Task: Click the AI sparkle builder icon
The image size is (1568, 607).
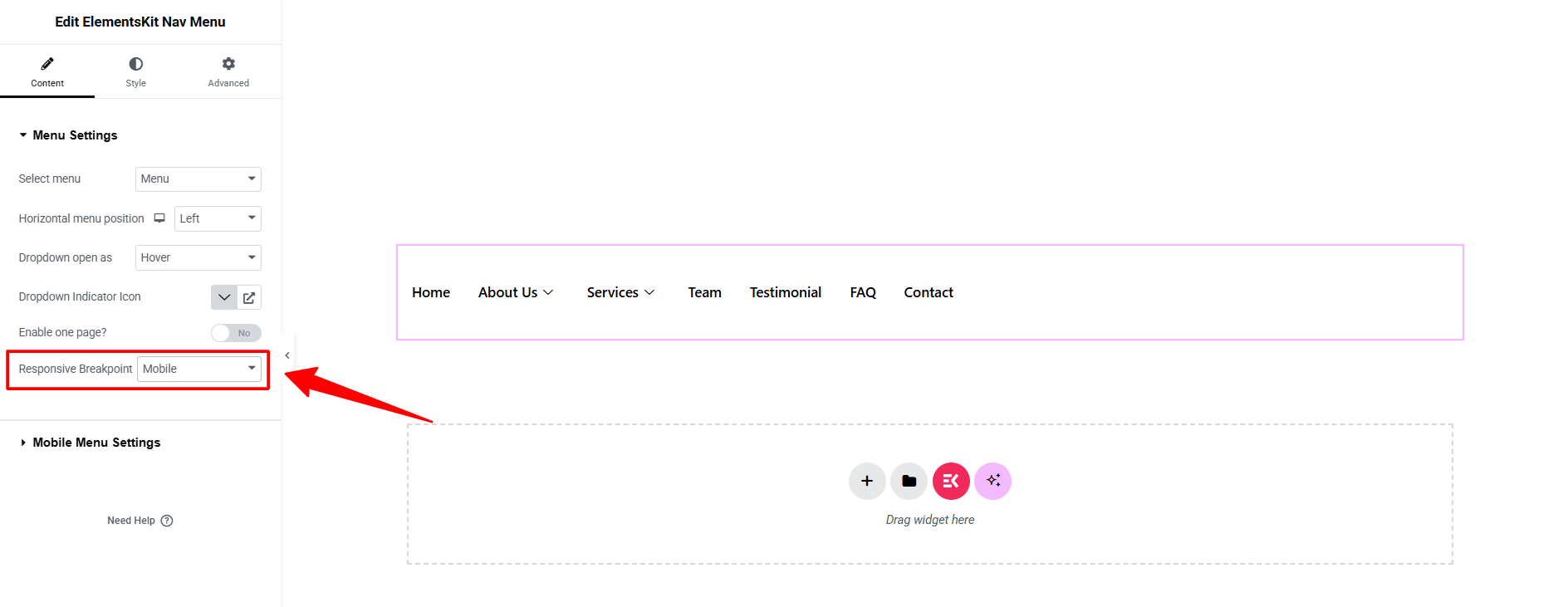Action: tap(992, 481)
